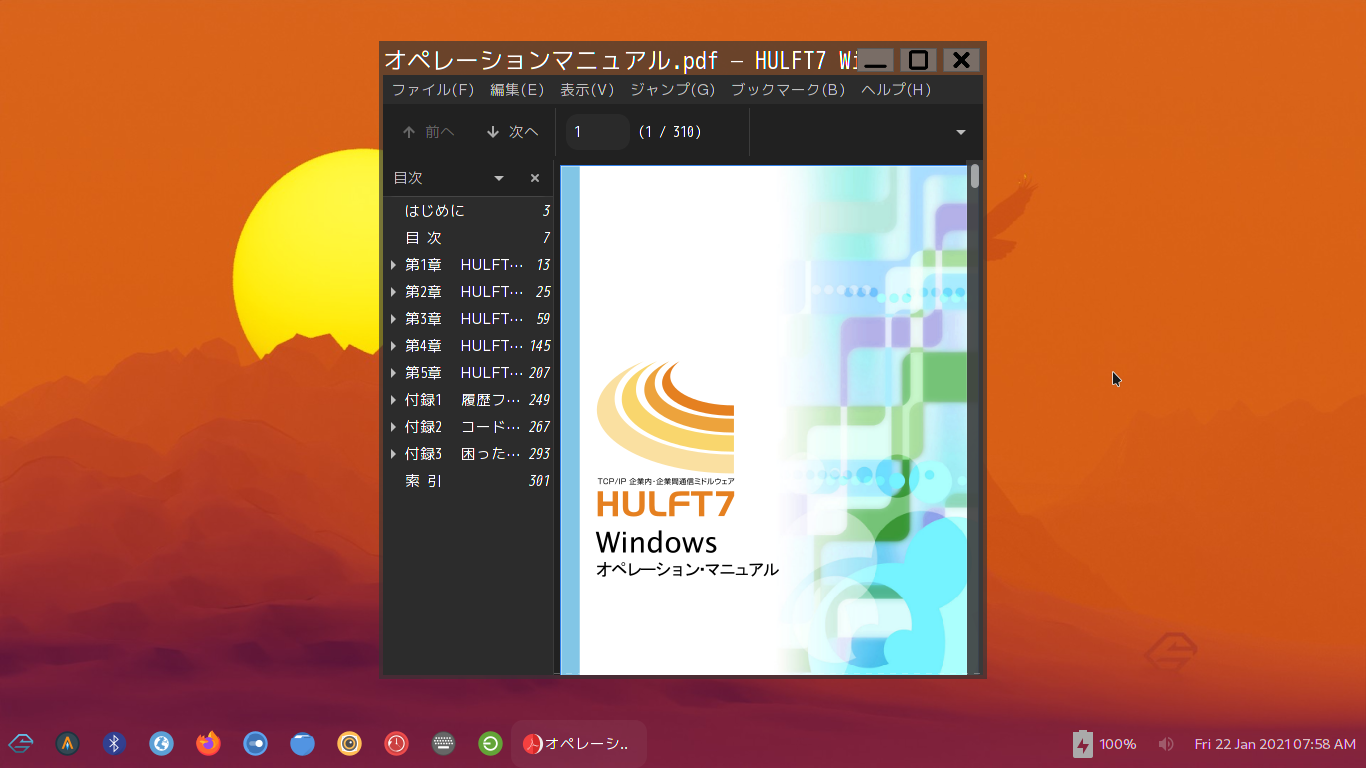Launch Firefox from the taskbar
This screenshot has height=768, width=1366.
pos(208,743)
